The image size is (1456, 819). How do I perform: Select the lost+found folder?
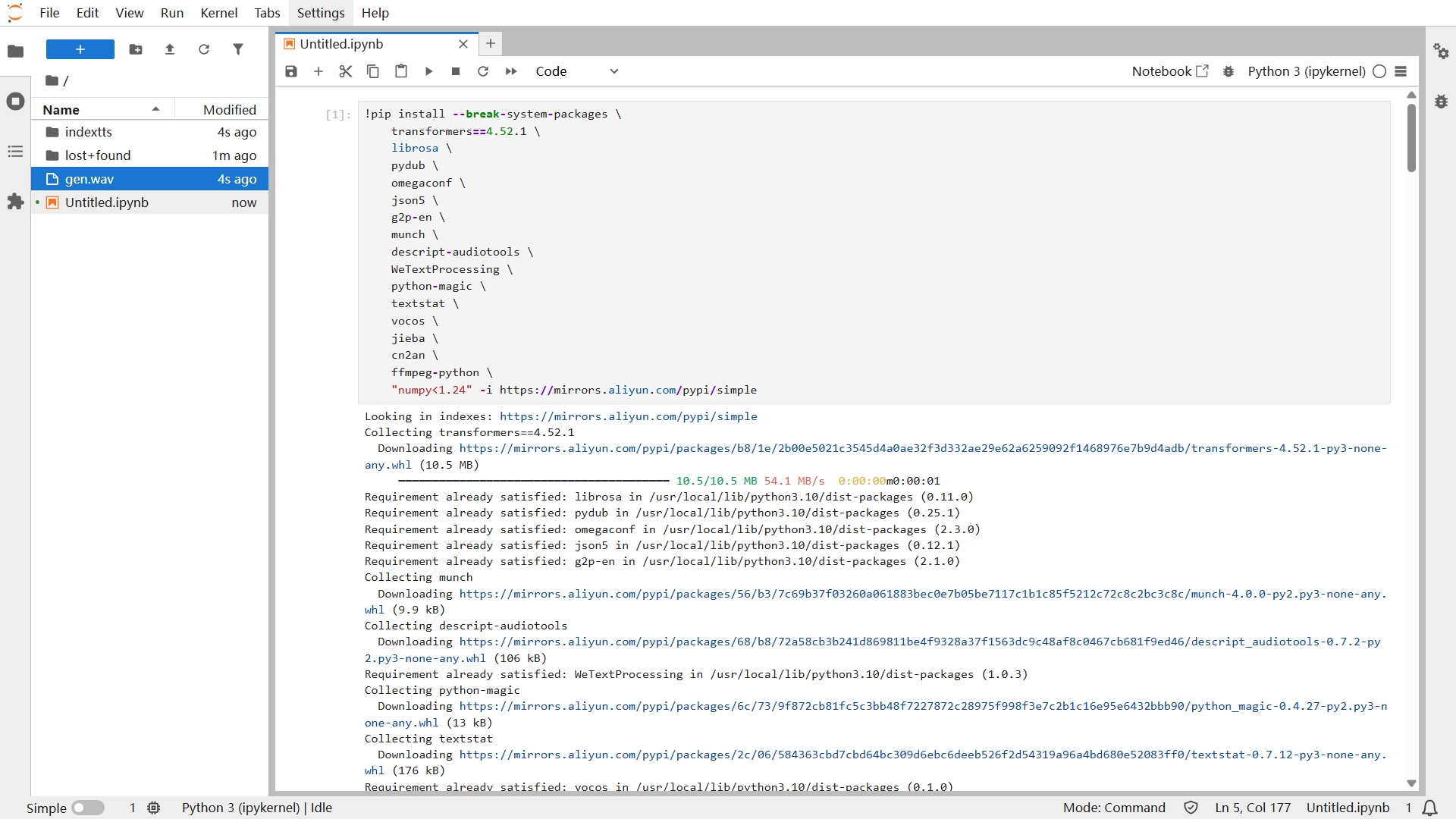149,155
